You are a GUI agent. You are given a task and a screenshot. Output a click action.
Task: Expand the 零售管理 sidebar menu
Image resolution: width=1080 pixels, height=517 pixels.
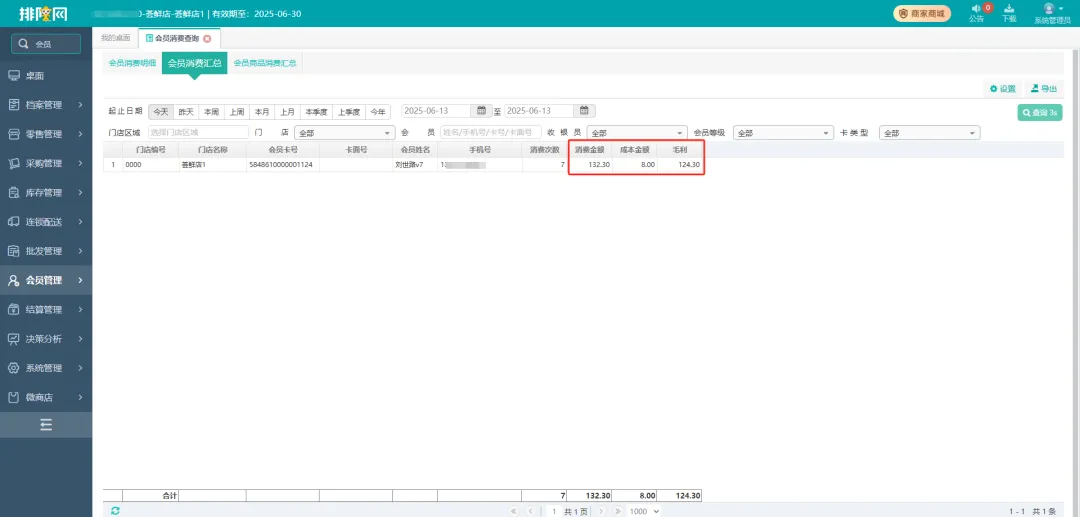(x=46, y=134)
